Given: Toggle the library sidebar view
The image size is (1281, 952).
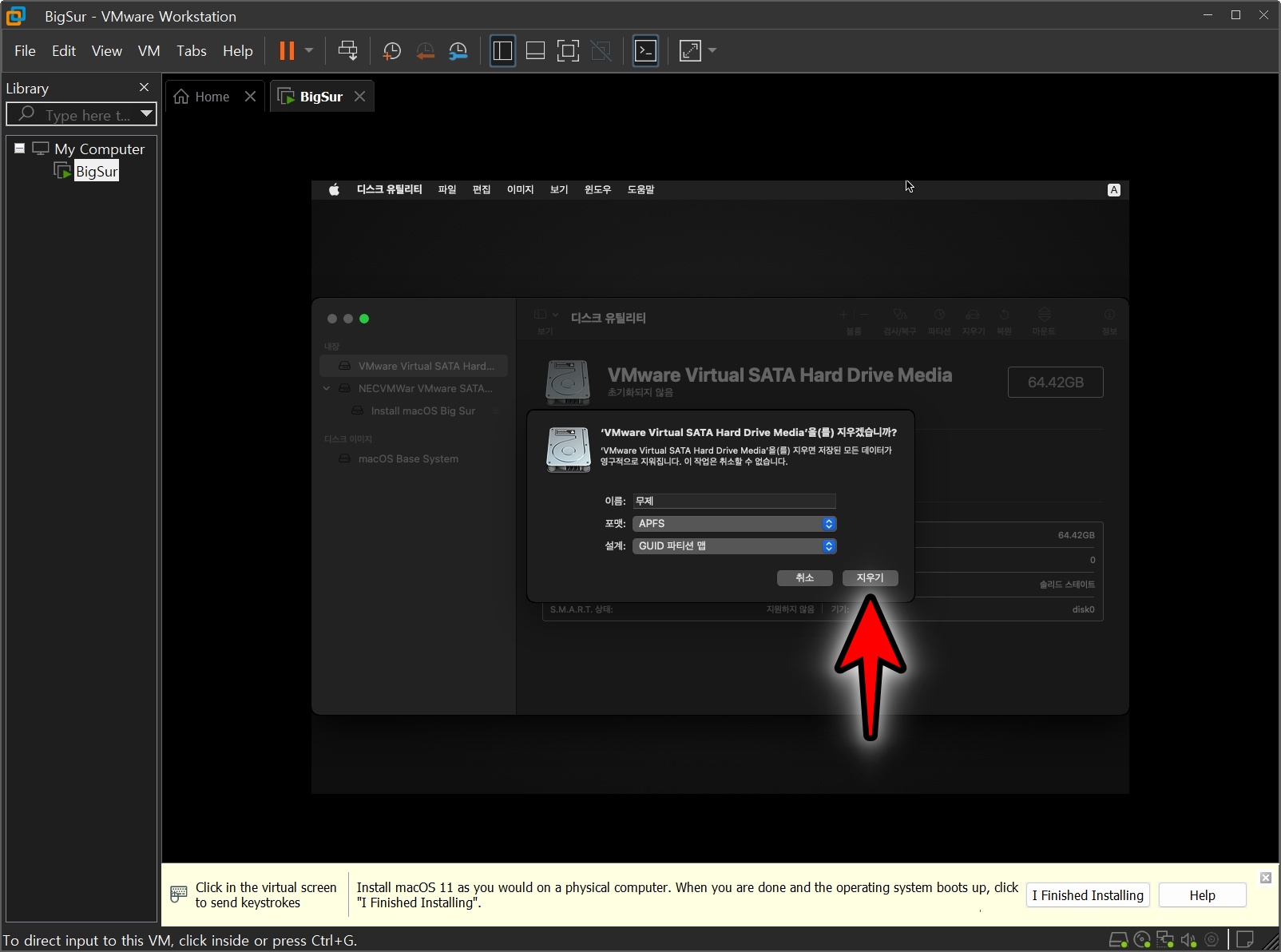Looking at the screenshot, I should (x=502, y=51).
